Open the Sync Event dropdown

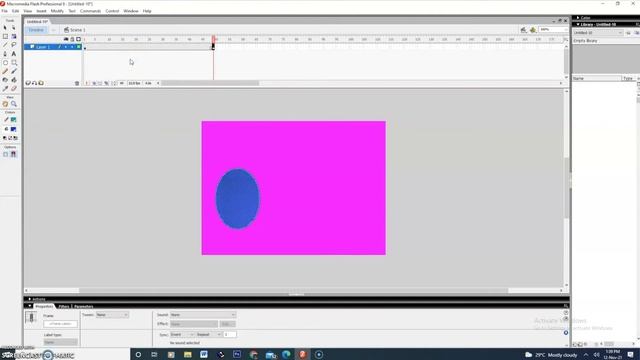point(182,334)
